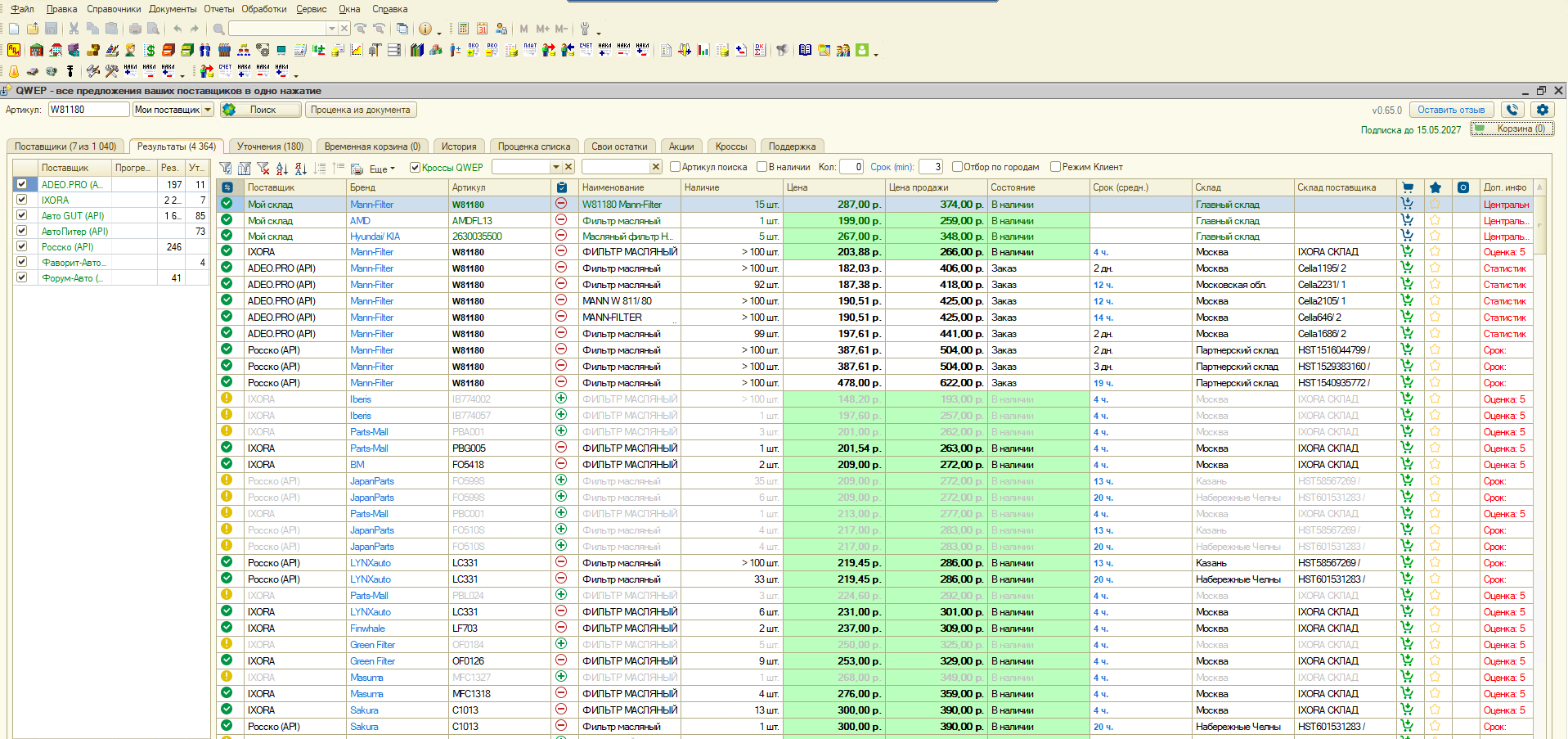Clear filters with the red-cross funnel icon

click(x=263, y=168)
